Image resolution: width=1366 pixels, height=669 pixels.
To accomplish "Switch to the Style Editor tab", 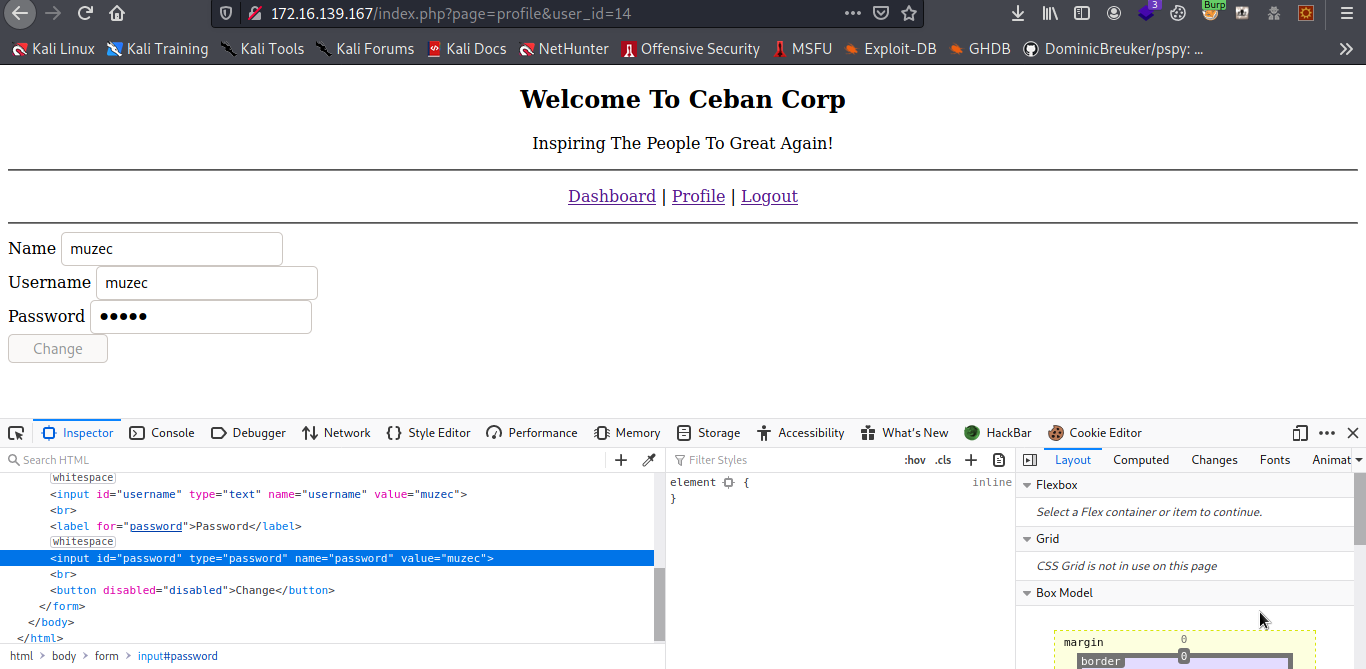I will pyautogui.click(x=428, y=433).
